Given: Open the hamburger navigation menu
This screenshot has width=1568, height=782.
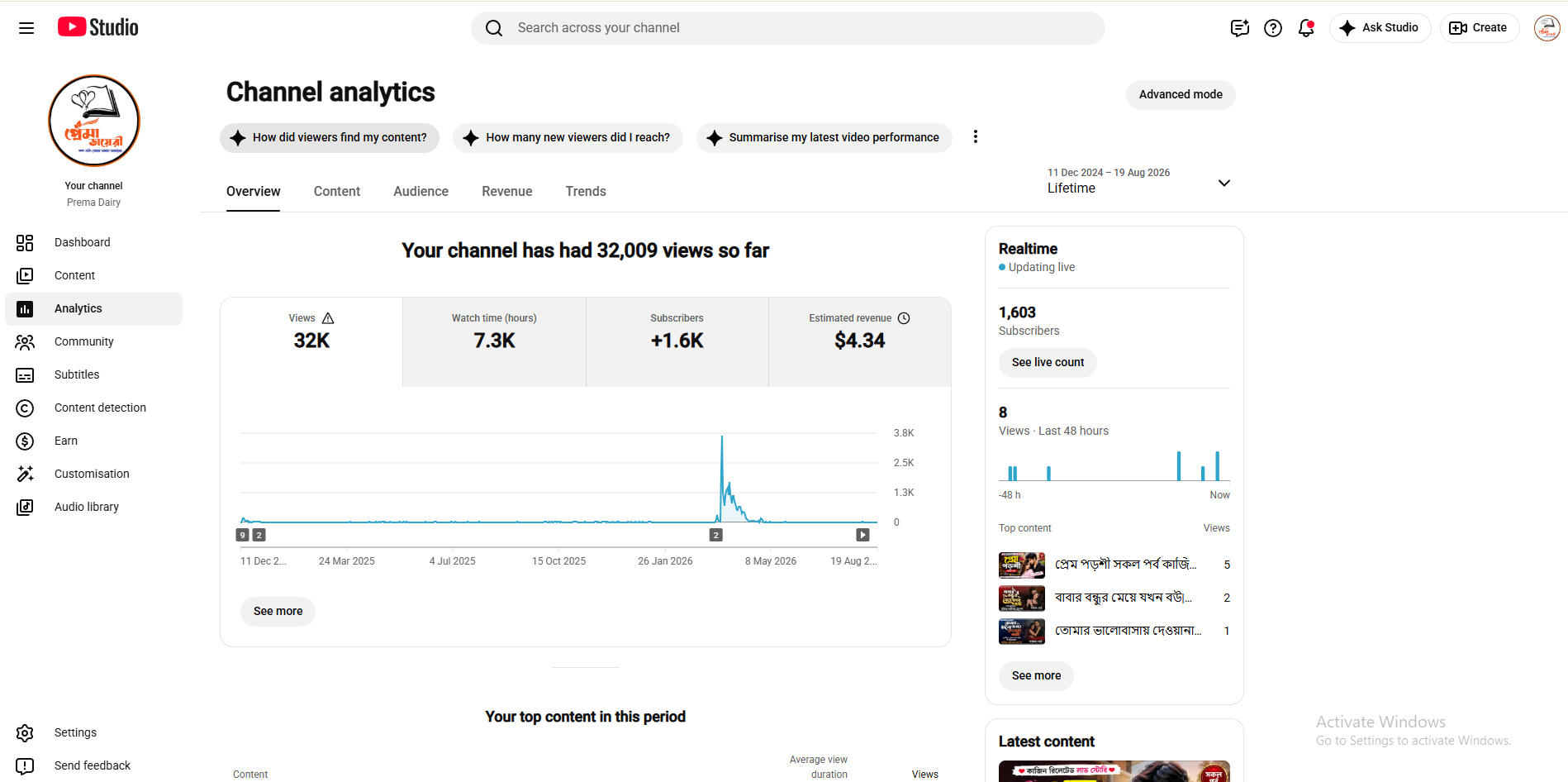Looking at the screenshot, I should point(26,28).
